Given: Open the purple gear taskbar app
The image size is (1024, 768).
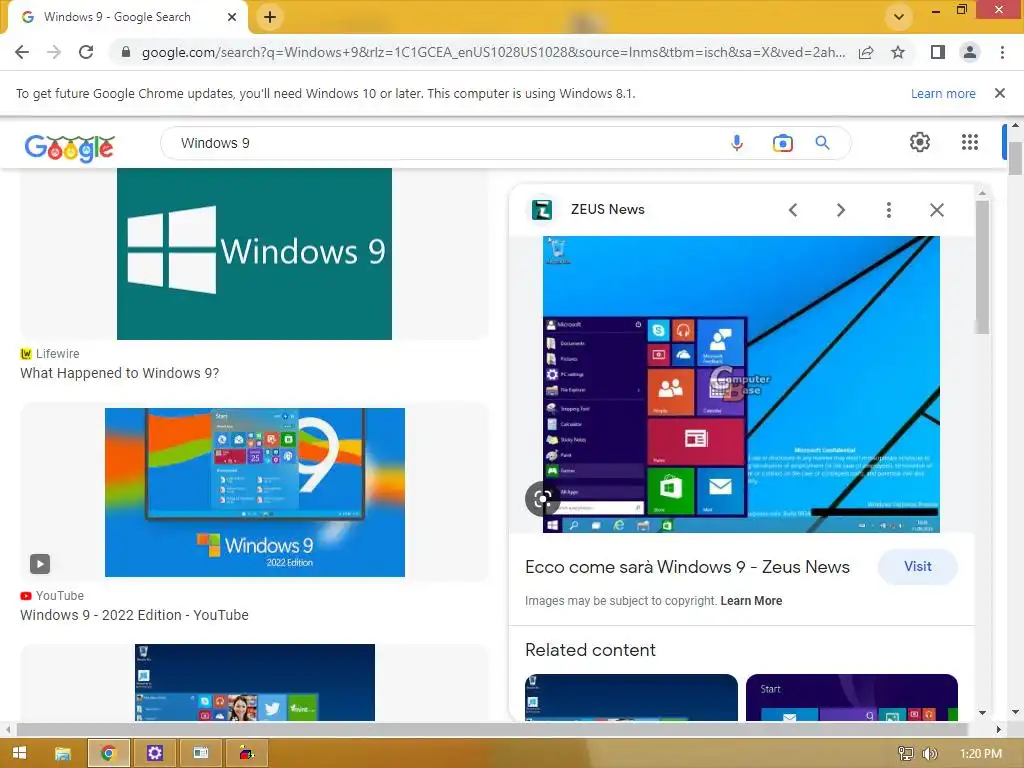Looking at the screenshot, I should click(x=154, y=753).
